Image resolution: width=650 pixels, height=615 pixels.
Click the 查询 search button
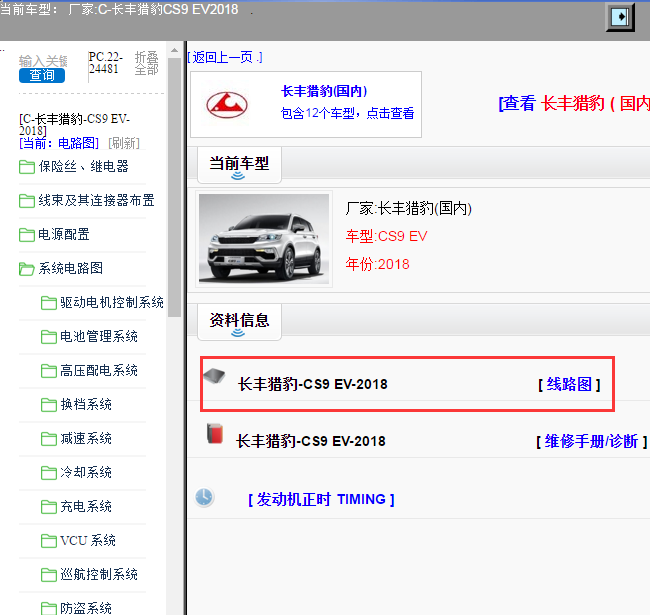[42, 75]
